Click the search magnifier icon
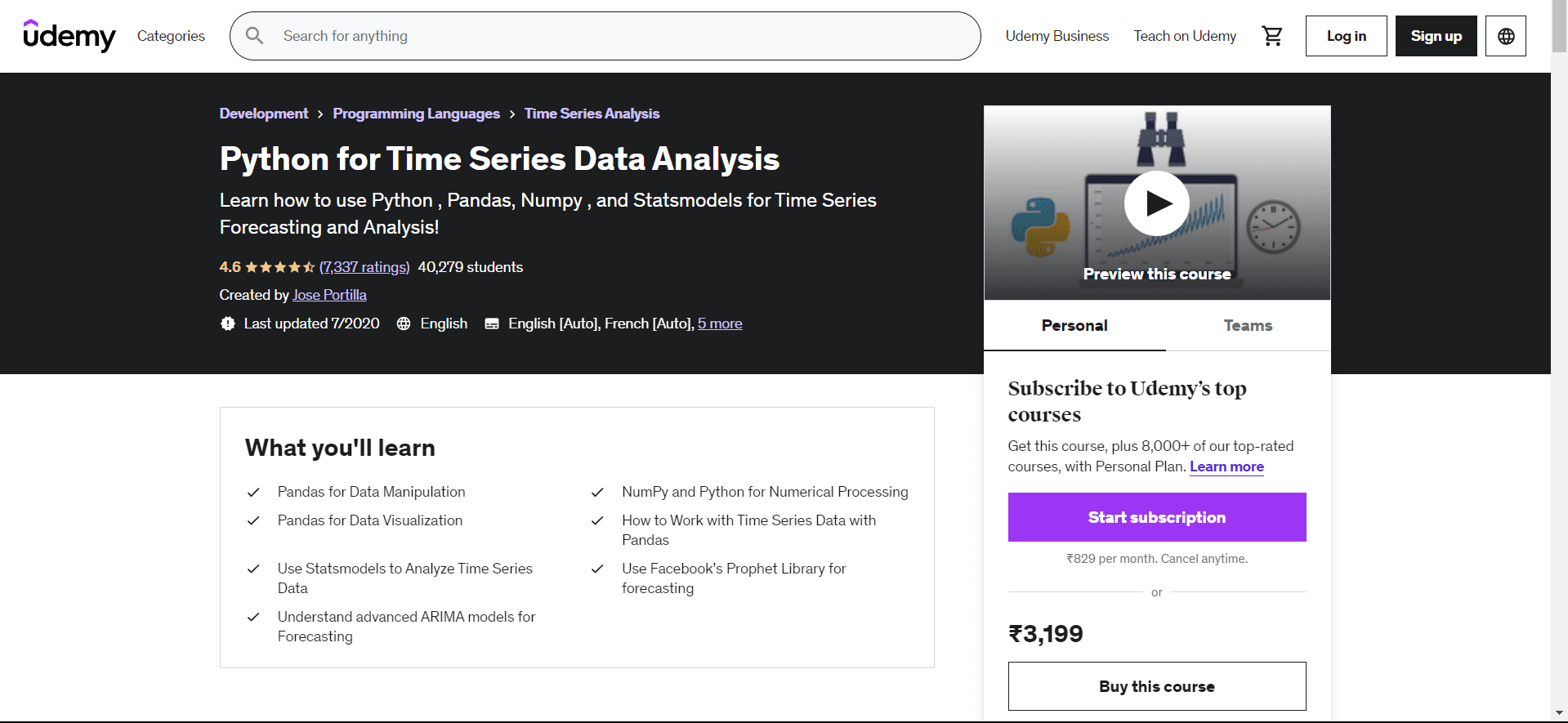Image resolution: width=1568 pixels, height=723 pixels. click(255, 36)
